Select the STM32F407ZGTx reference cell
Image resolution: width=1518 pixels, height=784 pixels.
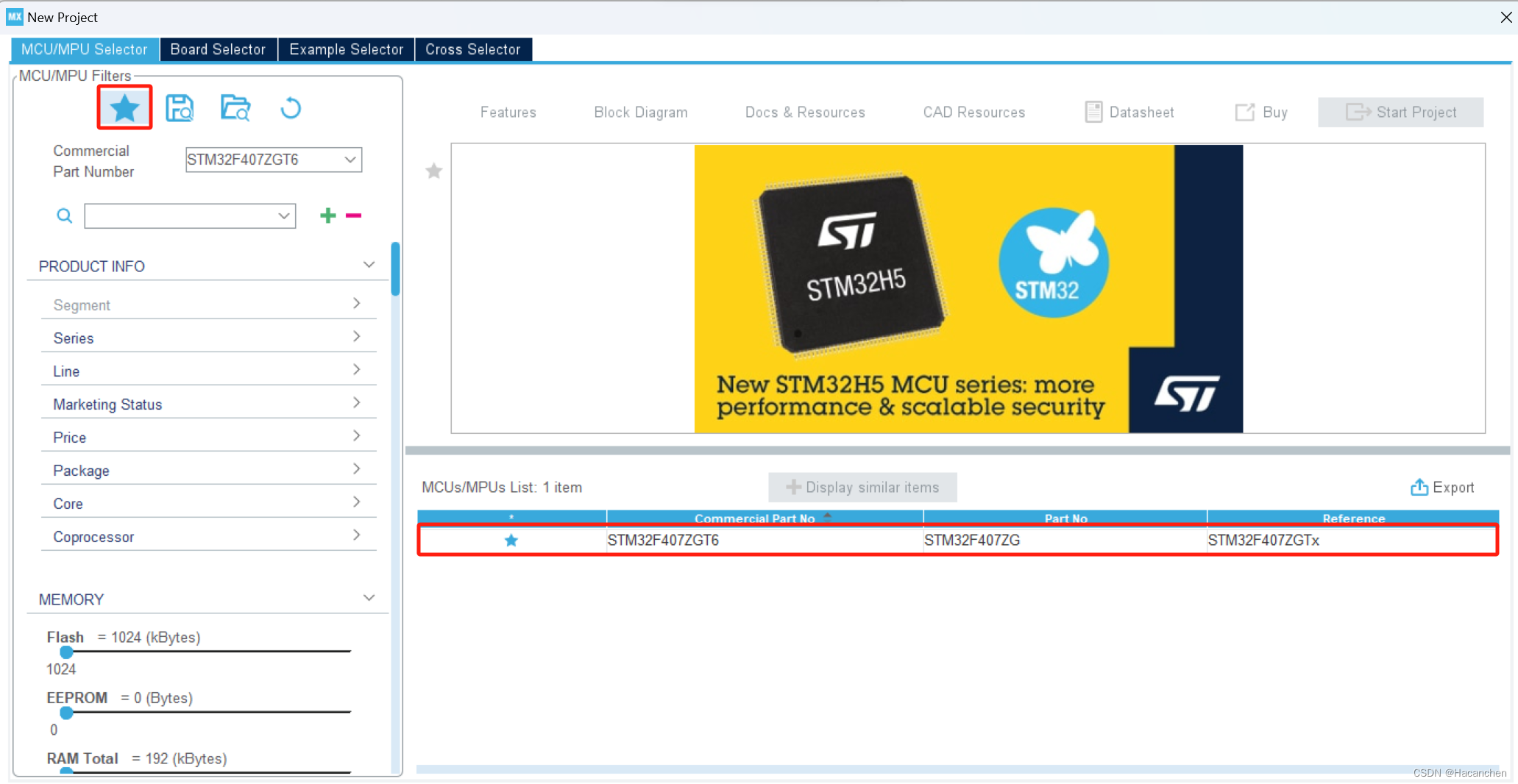[x=1352, y=541]
